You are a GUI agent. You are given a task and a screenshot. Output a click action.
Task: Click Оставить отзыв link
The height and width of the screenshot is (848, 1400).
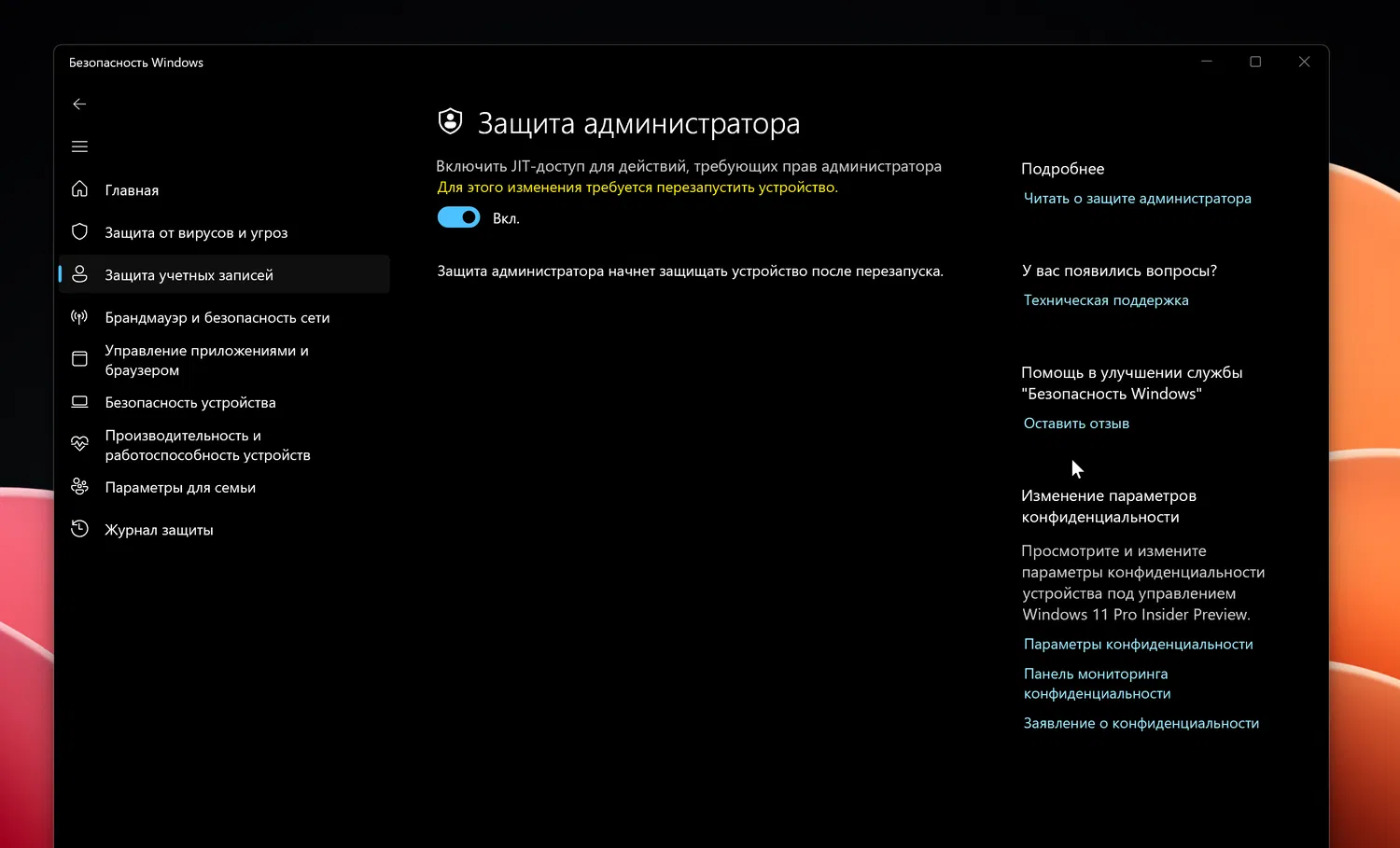[x=1076, y=423]
